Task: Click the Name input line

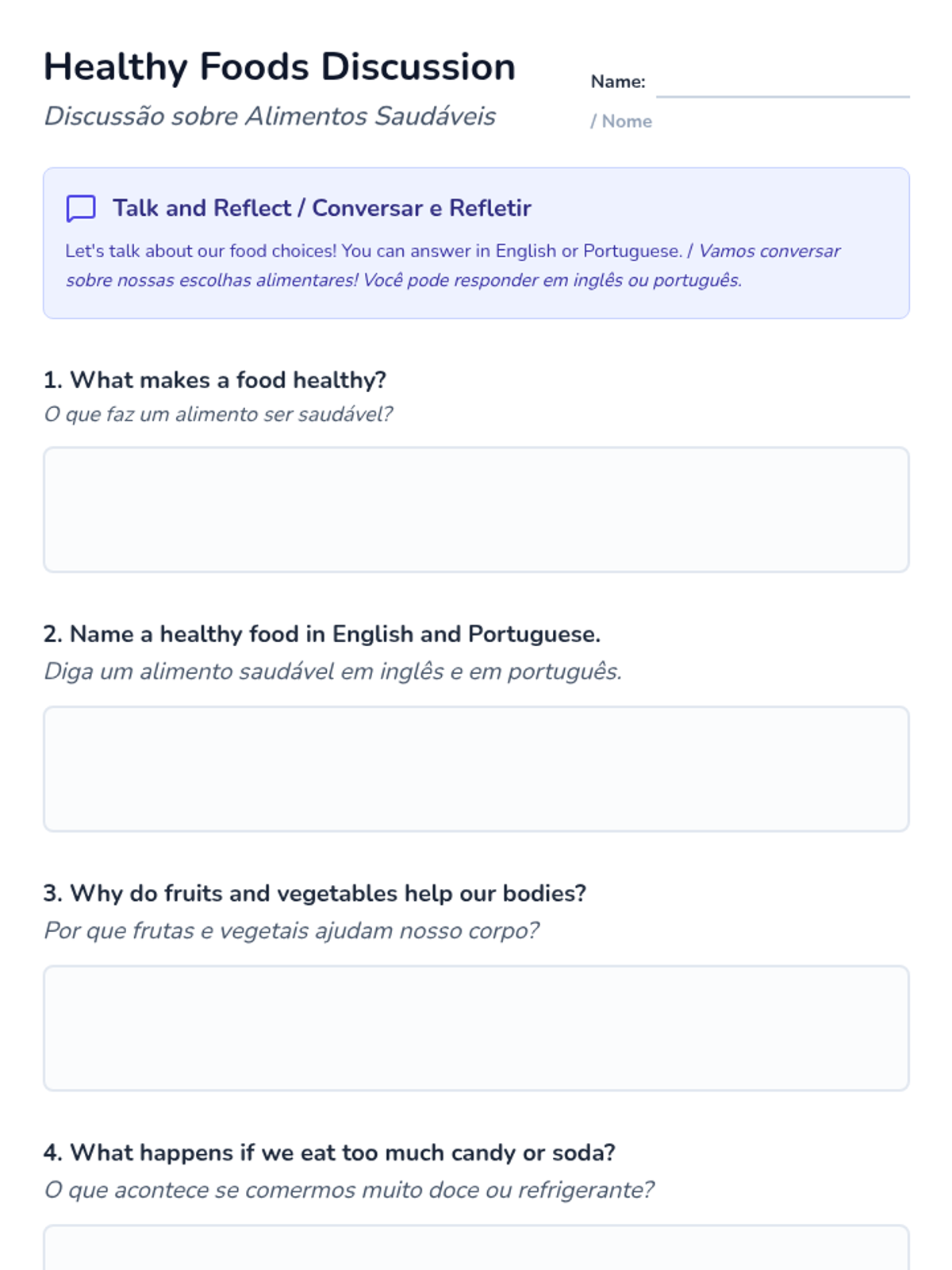Action: (782, 83)
